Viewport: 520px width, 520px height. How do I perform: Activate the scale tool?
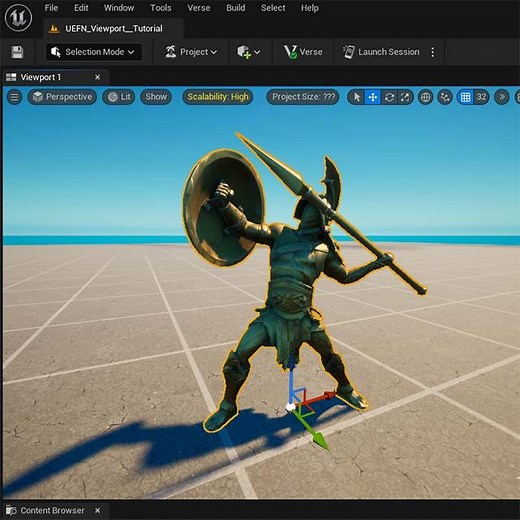[405, 97]
